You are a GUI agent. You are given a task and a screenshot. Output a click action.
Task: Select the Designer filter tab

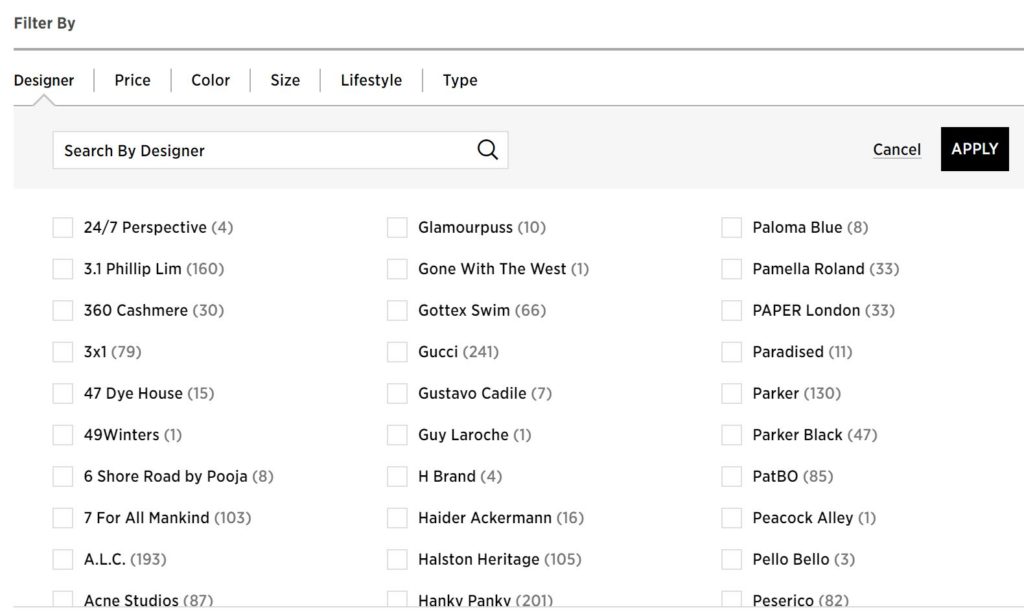pos(44,80)
